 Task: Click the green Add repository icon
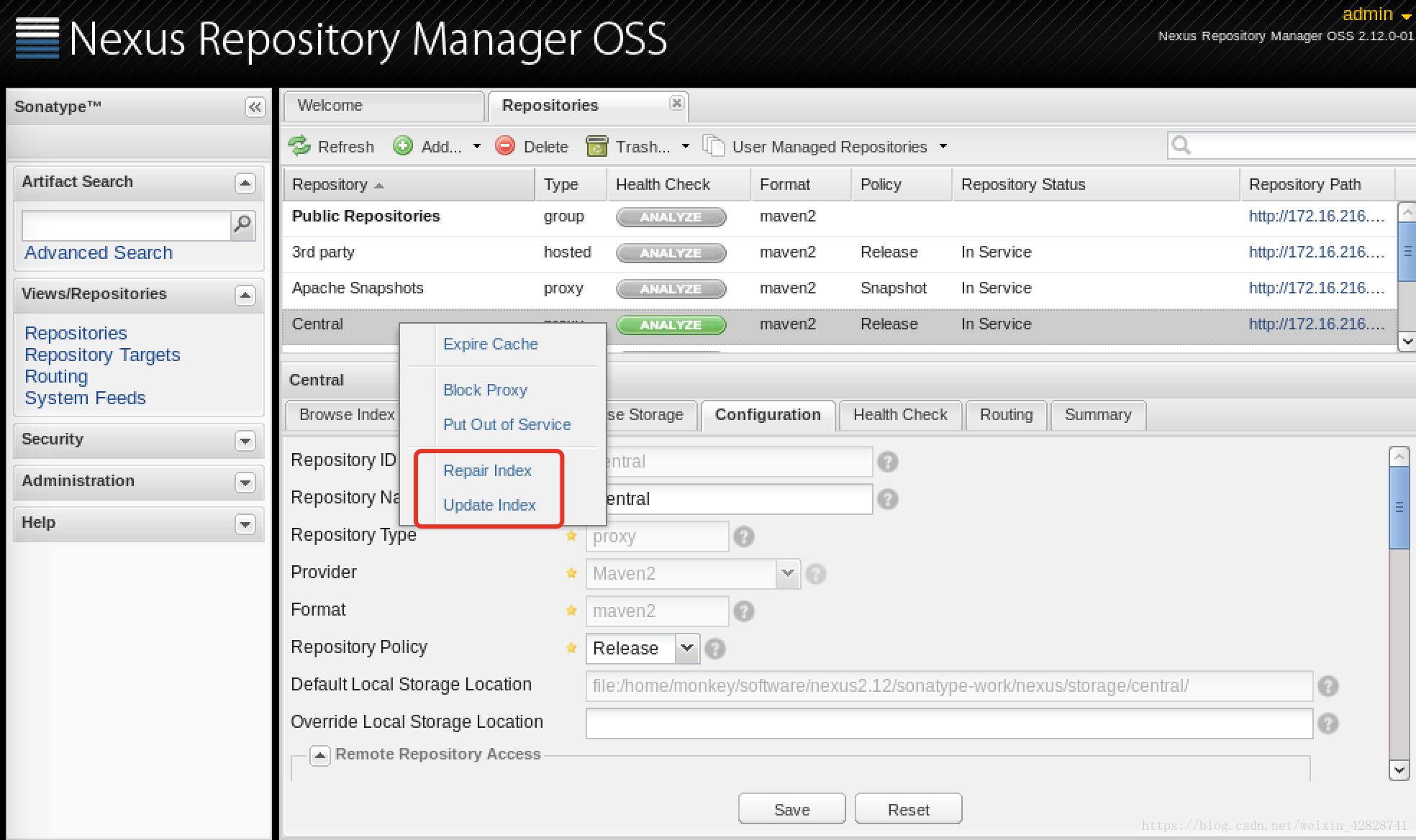[x=403, y=146]
